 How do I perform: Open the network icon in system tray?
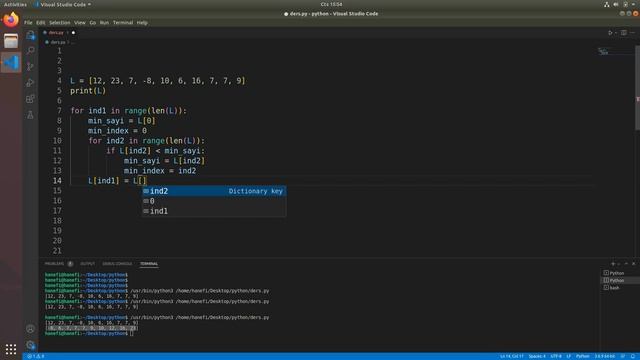[x=607, y=4]
